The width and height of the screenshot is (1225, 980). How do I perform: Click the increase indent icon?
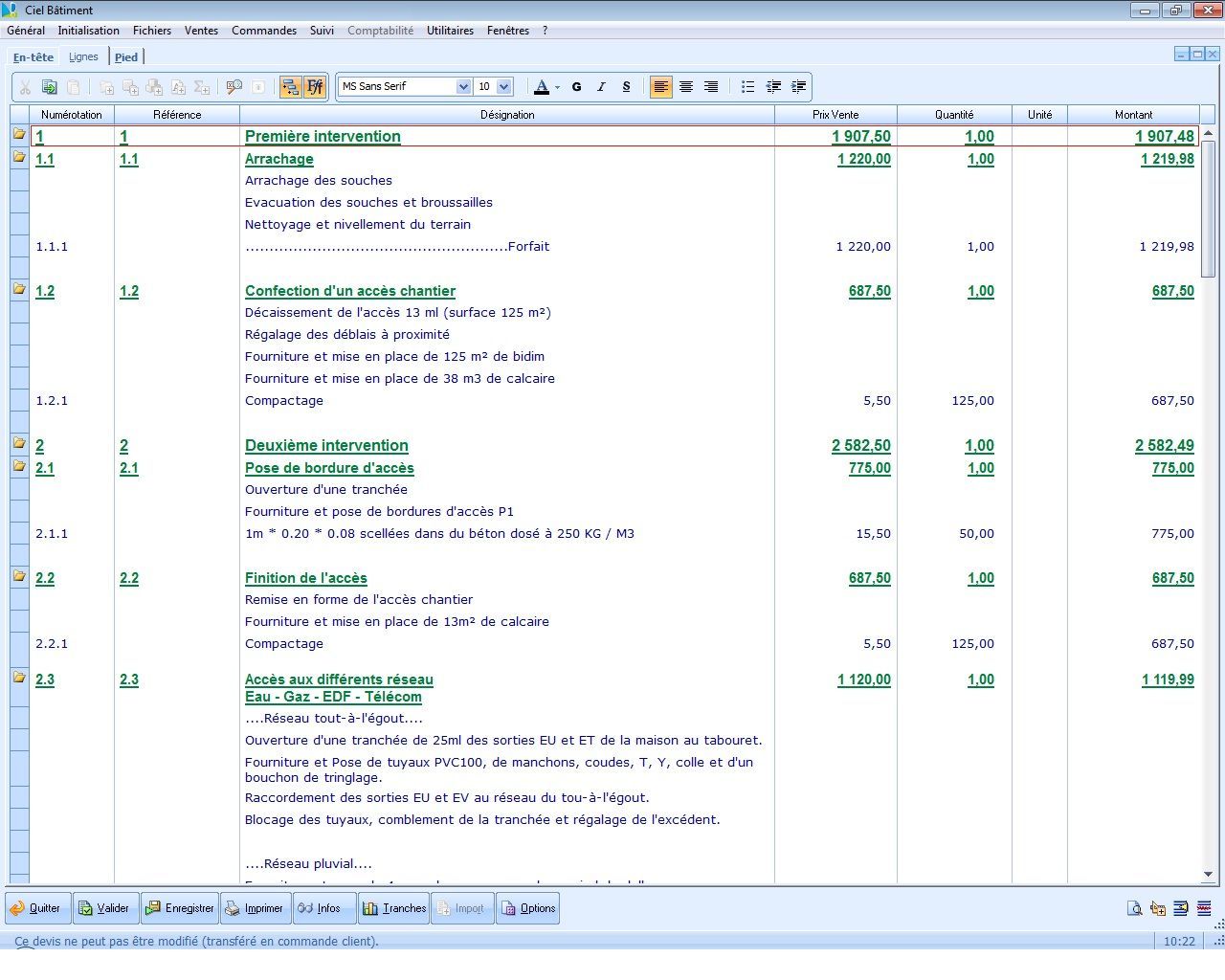point(798,87)
